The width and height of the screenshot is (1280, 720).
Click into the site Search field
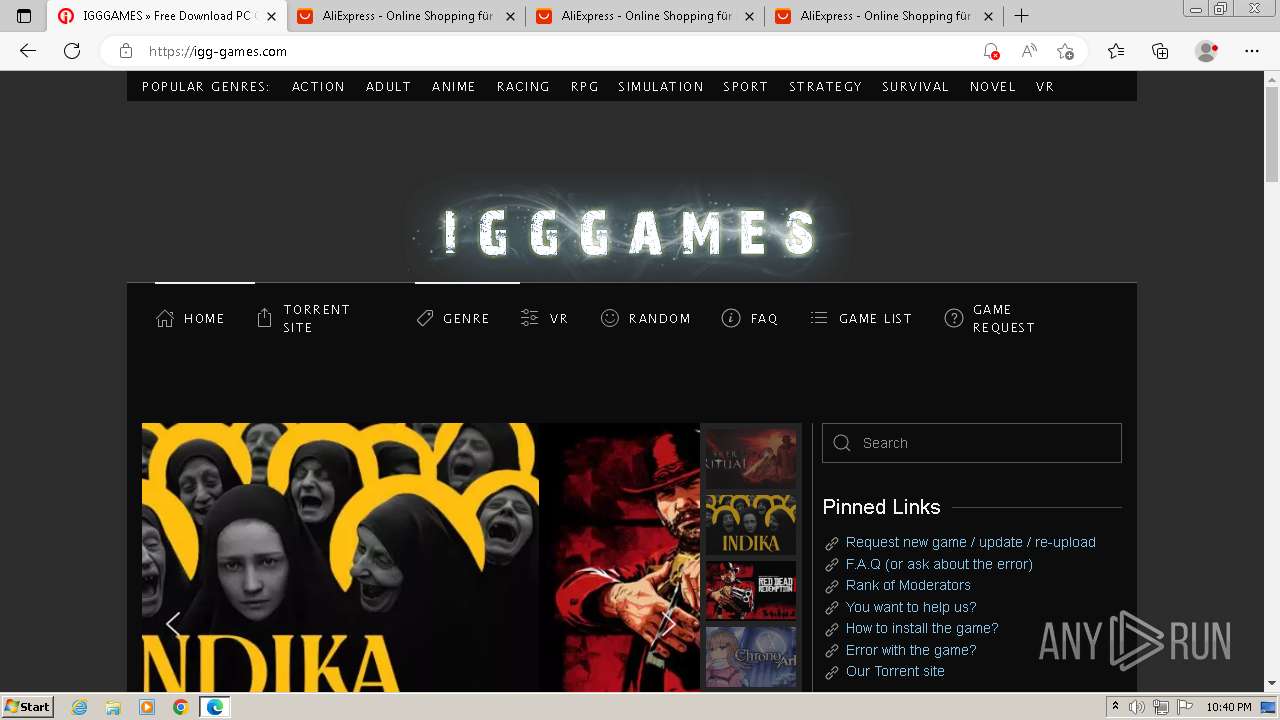(972, 443)
